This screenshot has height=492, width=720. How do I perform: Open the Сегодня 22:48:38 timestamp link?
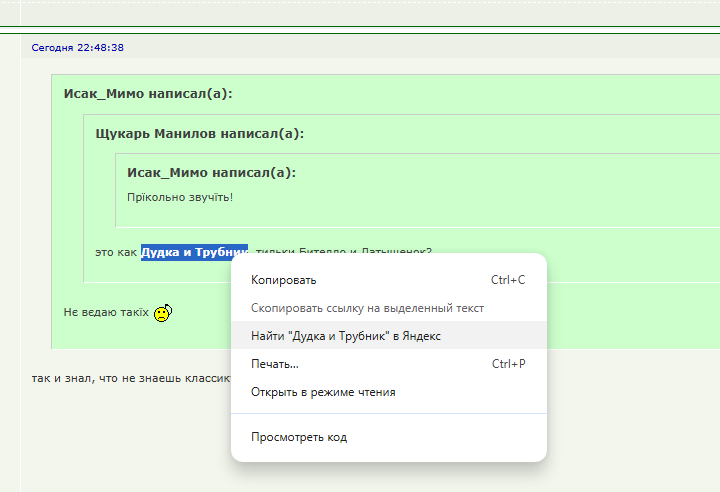click(x=77, y=47)
